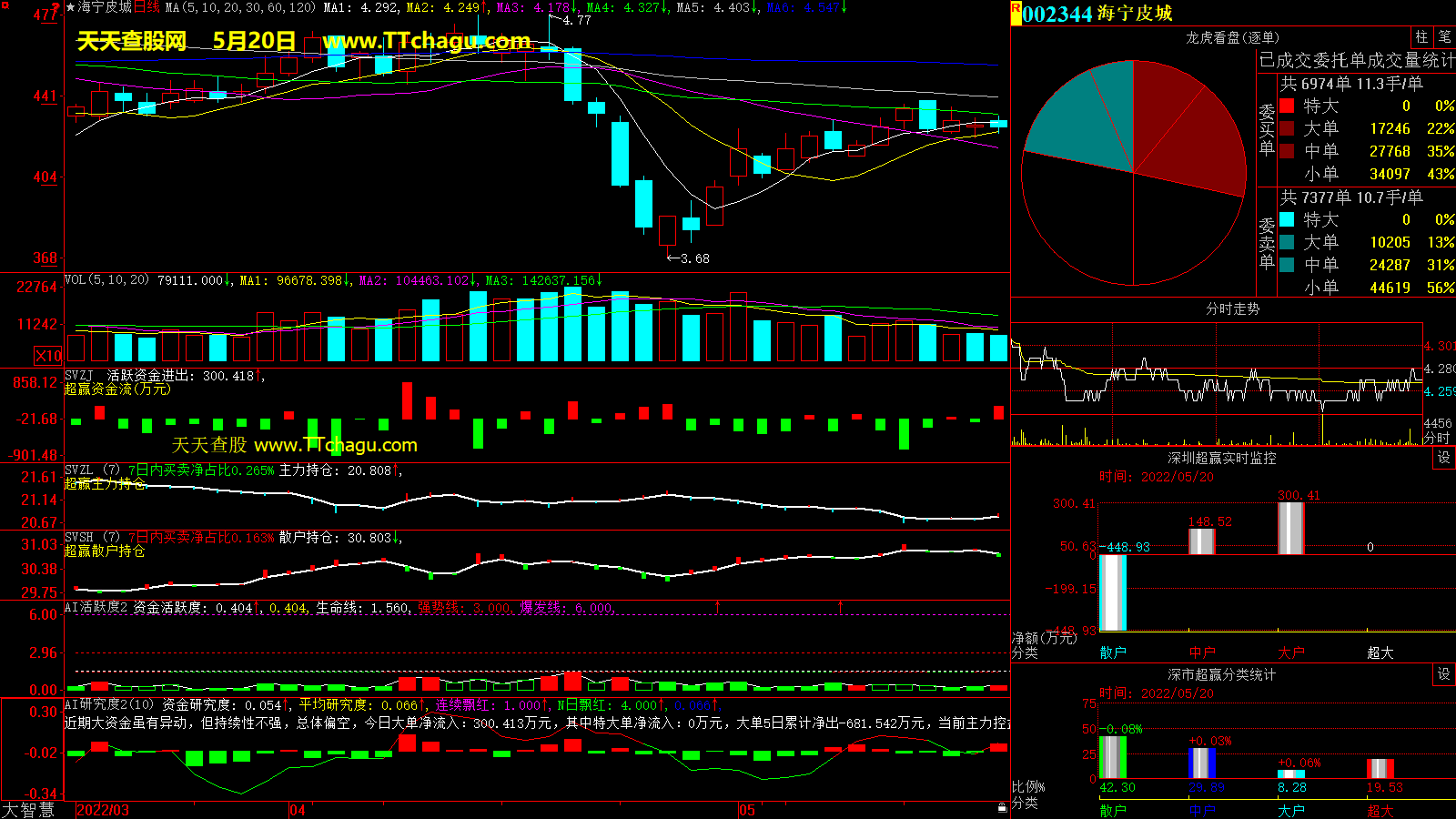Image resolution: width=1456 pixels, height=819 pixels.
Task: Click the X10 volume scale box
Action: pyautogui.click(x=48, y=356)
